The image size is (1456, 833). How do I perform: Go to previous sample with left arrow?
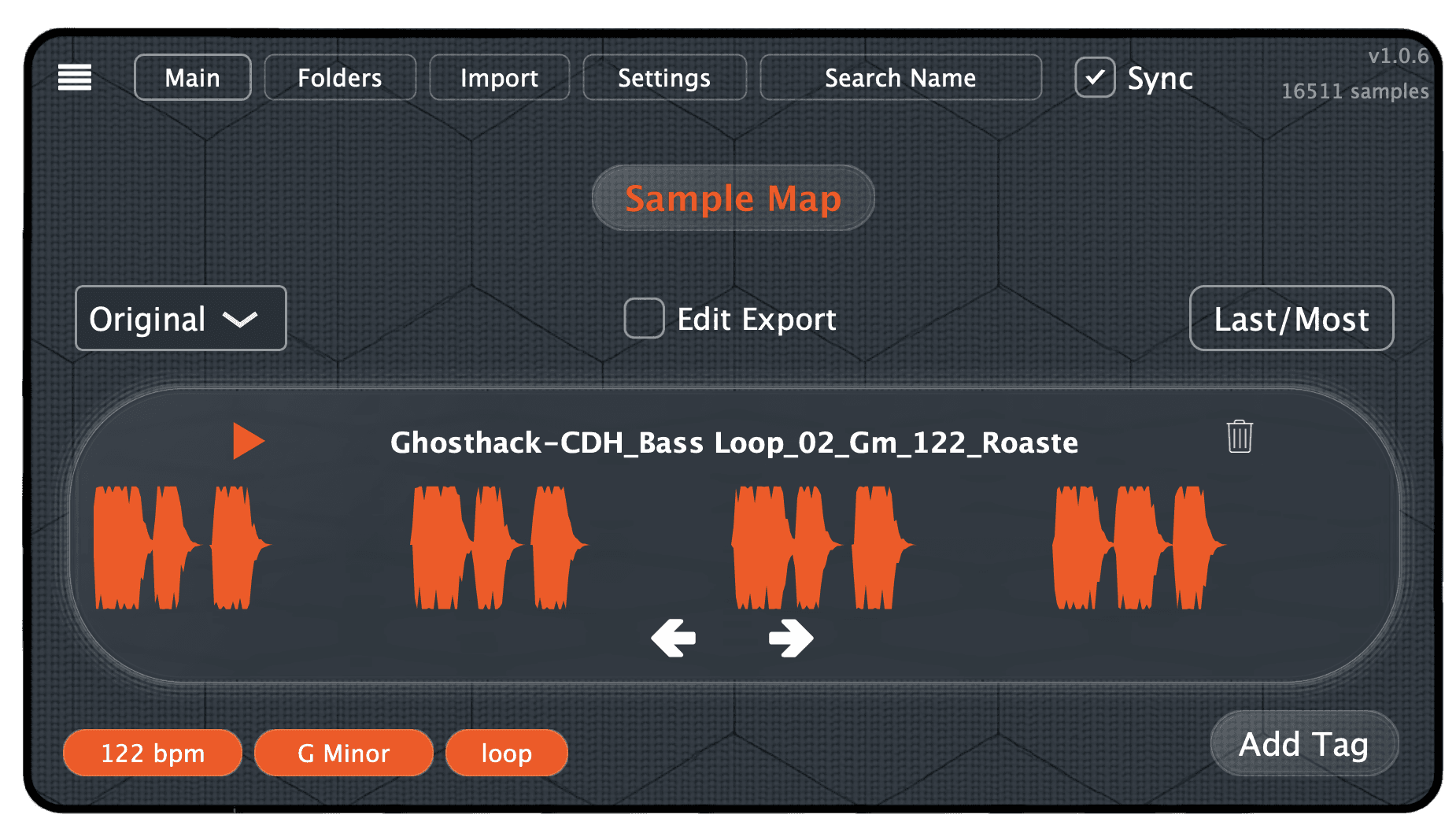click(674, 637)
